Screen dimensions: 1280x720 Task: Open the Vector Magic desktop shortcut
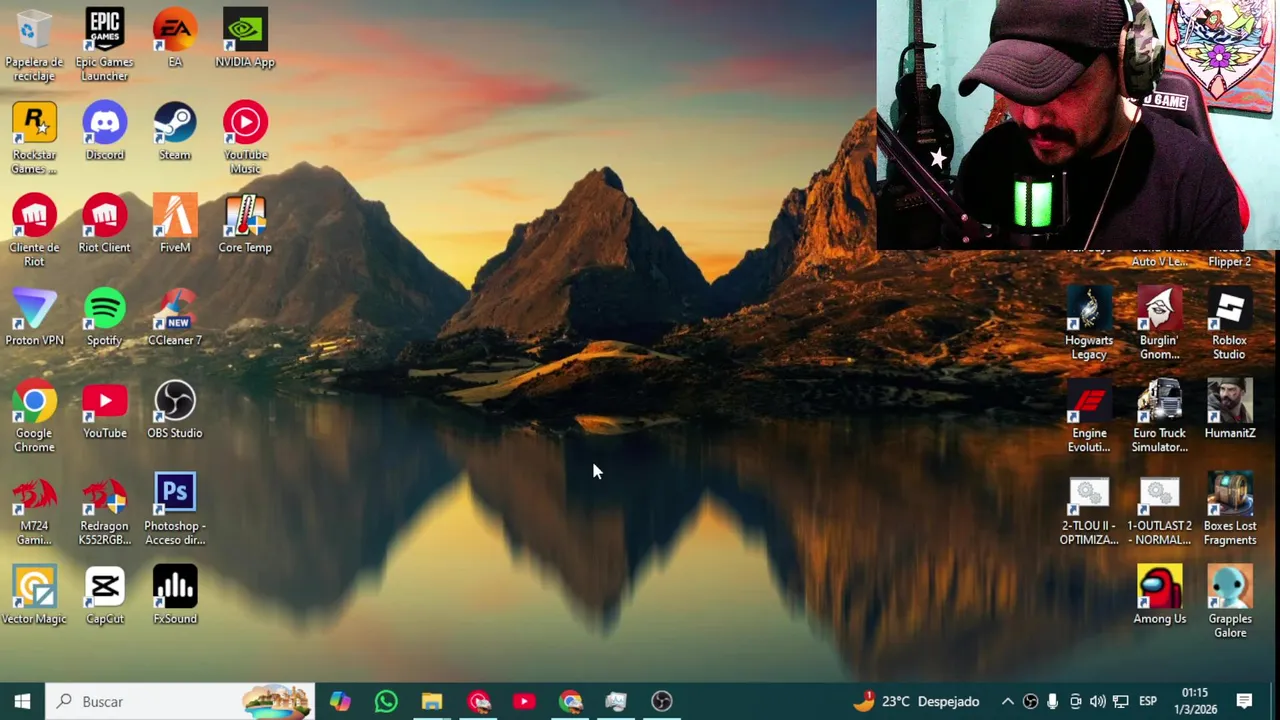34,597
